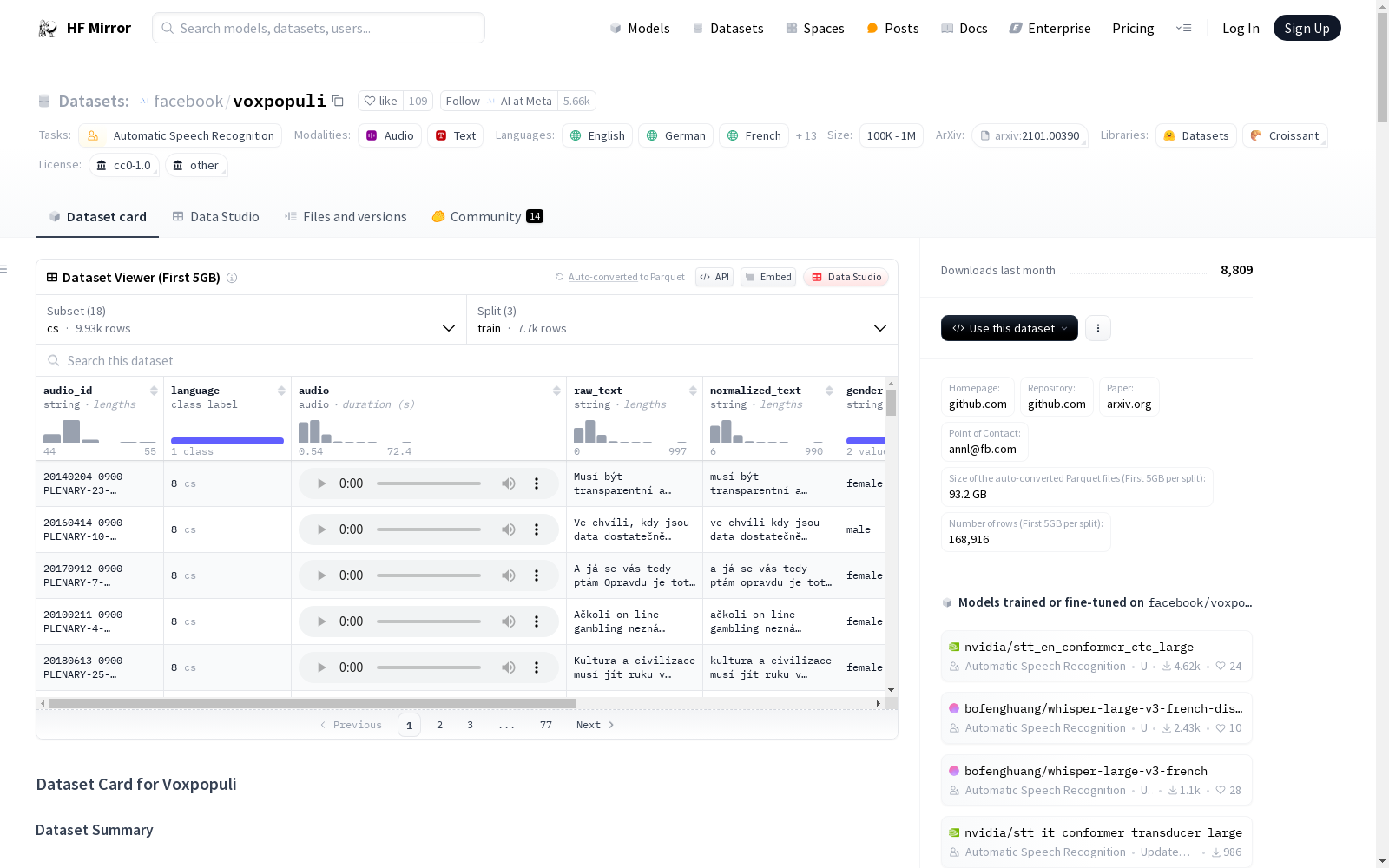Seek audio slider in 20140204-0900-PLENARY-23 row

tap(429, 483)
